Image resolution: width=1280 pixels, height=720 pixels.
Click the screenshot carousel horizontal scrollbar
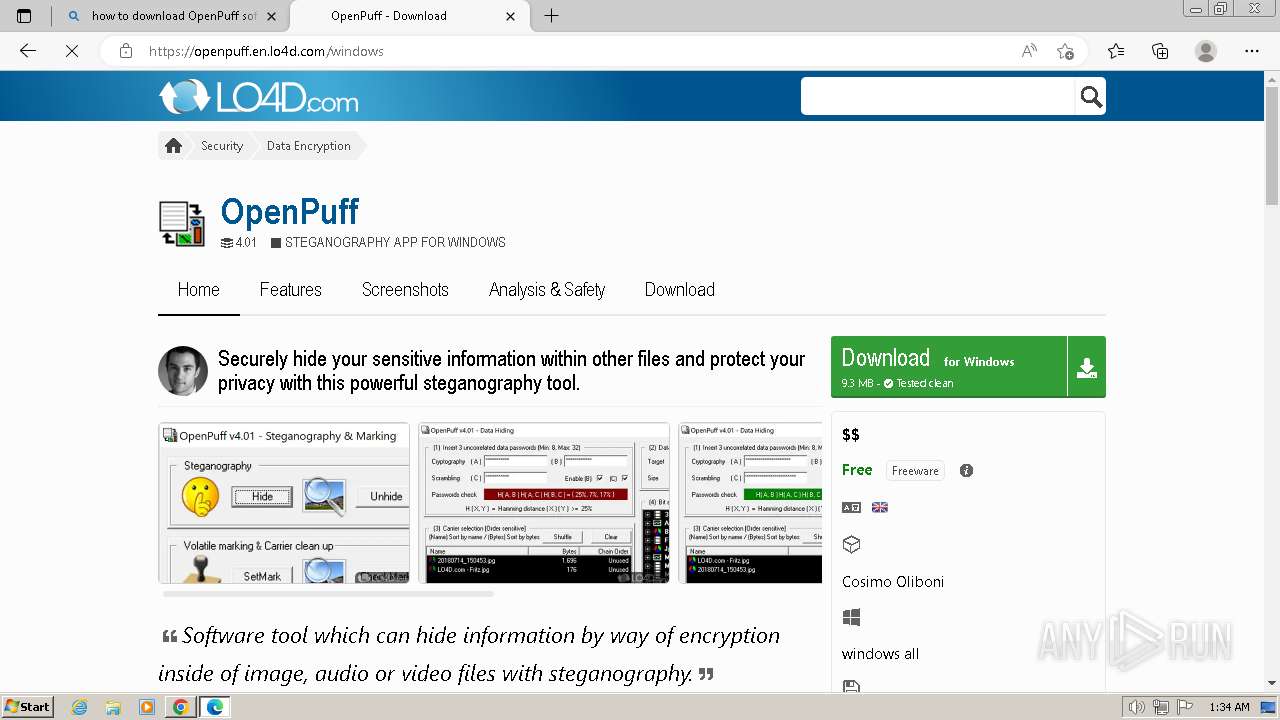coord(328,594)
